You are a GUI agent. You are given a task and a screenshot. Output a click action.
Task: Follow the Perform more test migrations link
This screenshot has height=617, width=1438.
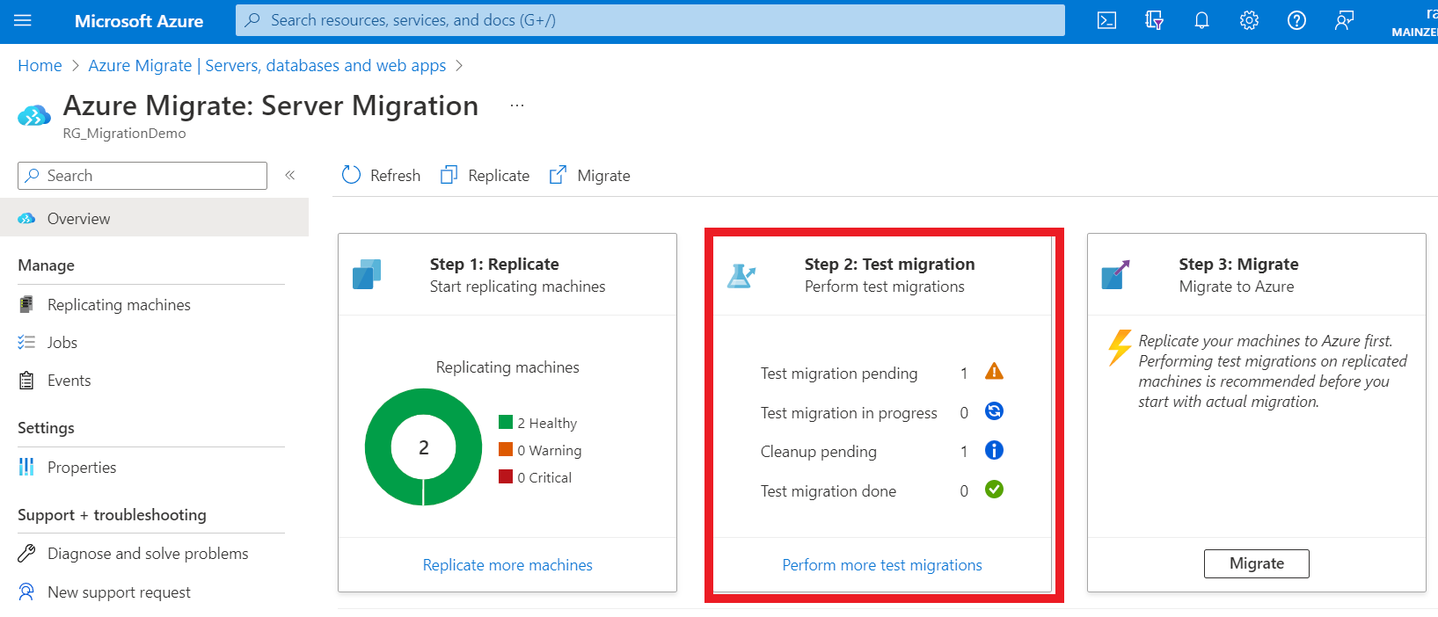[x=882, y=565]
